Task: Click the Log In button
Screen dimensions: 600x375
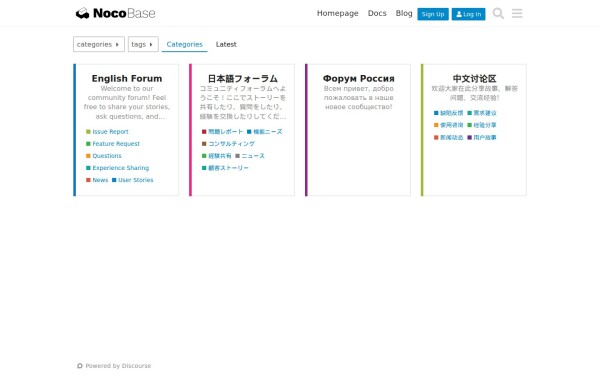Action: (x=468, y=14)
